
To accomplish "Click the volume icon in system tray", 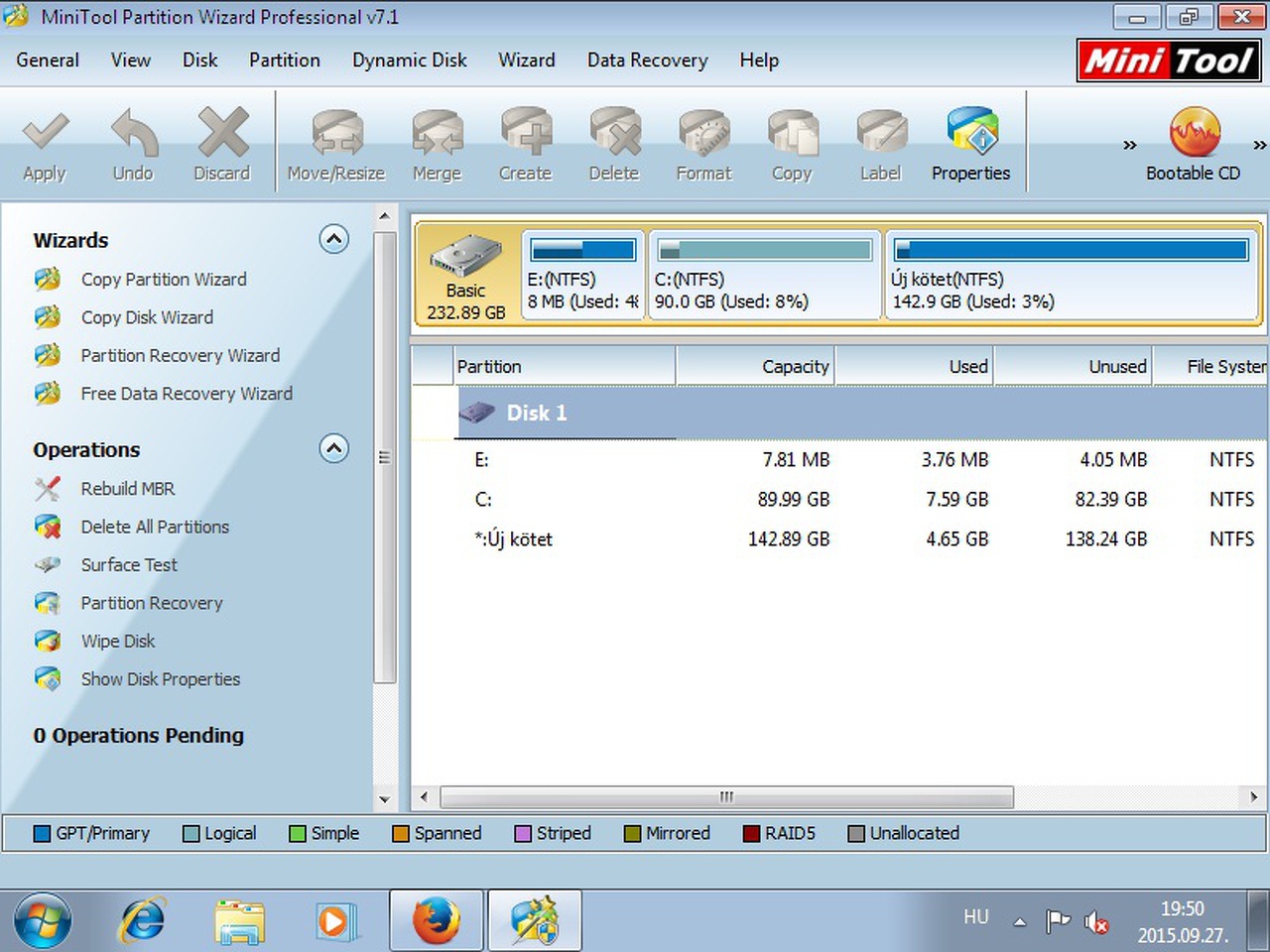I will (1096, 922).
